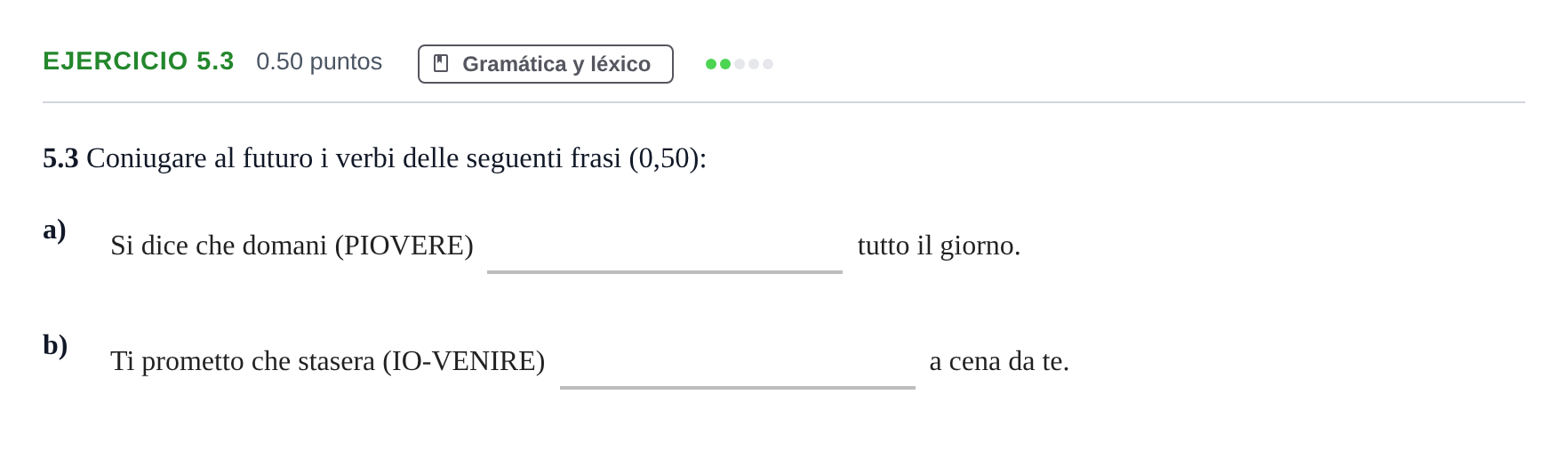Click the bold 5.3 number
This screenshot has height=459, width=1568.
[x=60, y=158]
